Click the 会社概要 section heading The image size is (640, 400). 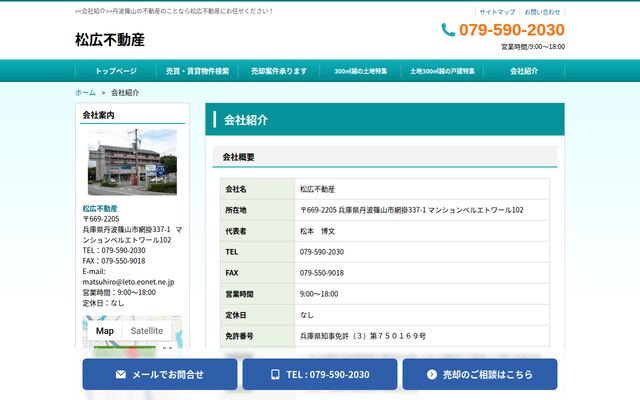pyautogui.click(x=238, y=157)
